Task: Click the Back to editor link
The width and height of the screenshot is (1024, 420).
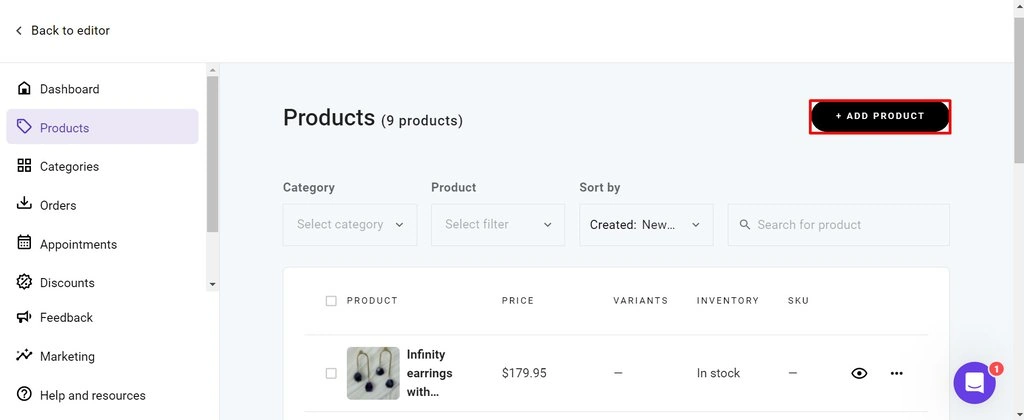Action: coord(62,31)
